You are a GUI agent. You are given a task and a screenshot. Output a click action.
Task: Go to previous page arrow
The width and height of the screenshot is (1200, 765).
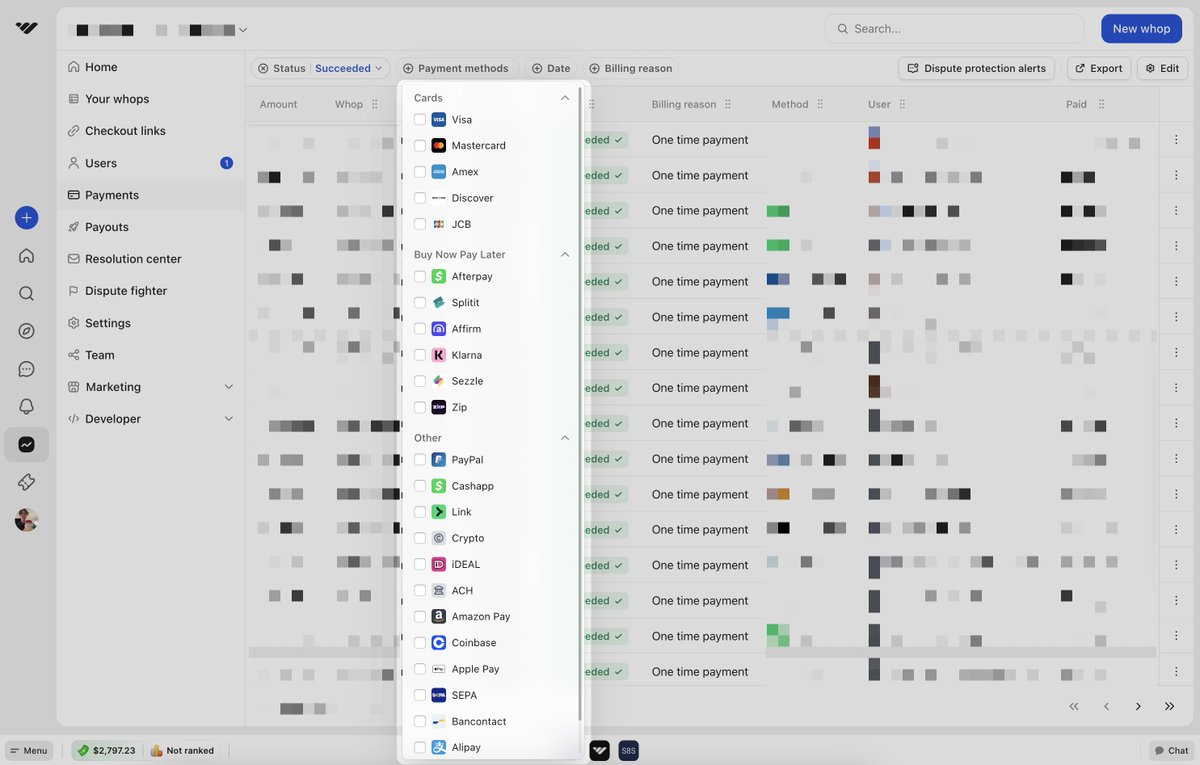pos(1106,706)
